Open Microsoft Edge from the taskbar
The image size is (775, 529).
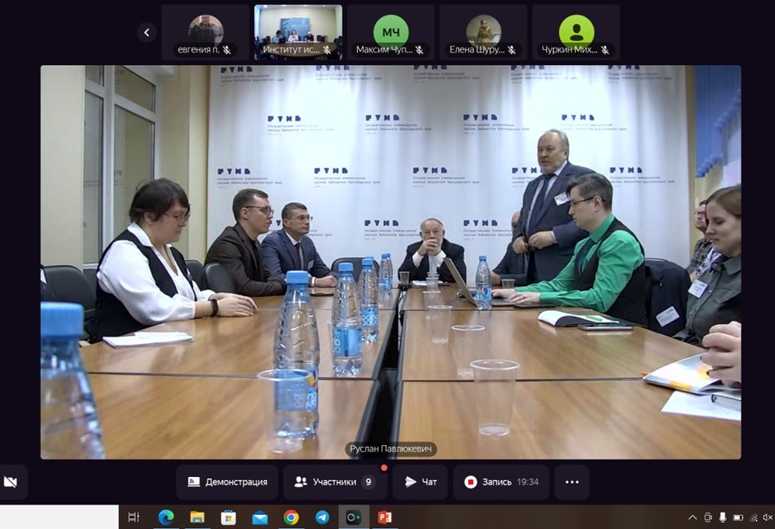click(x=166, y=517)
